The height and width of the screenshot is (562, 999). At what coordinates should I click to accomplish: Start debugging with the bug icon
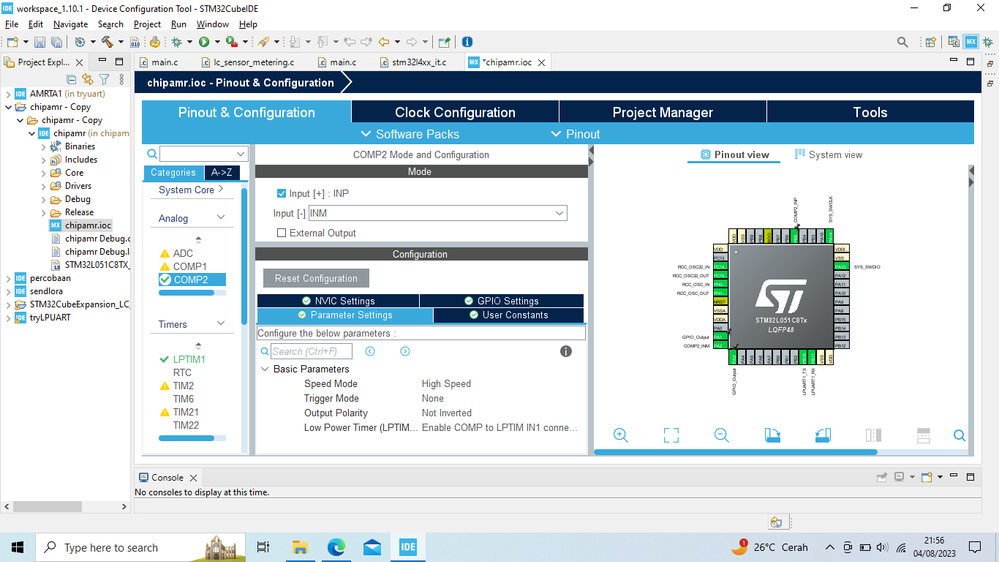(x=177, y=42)
